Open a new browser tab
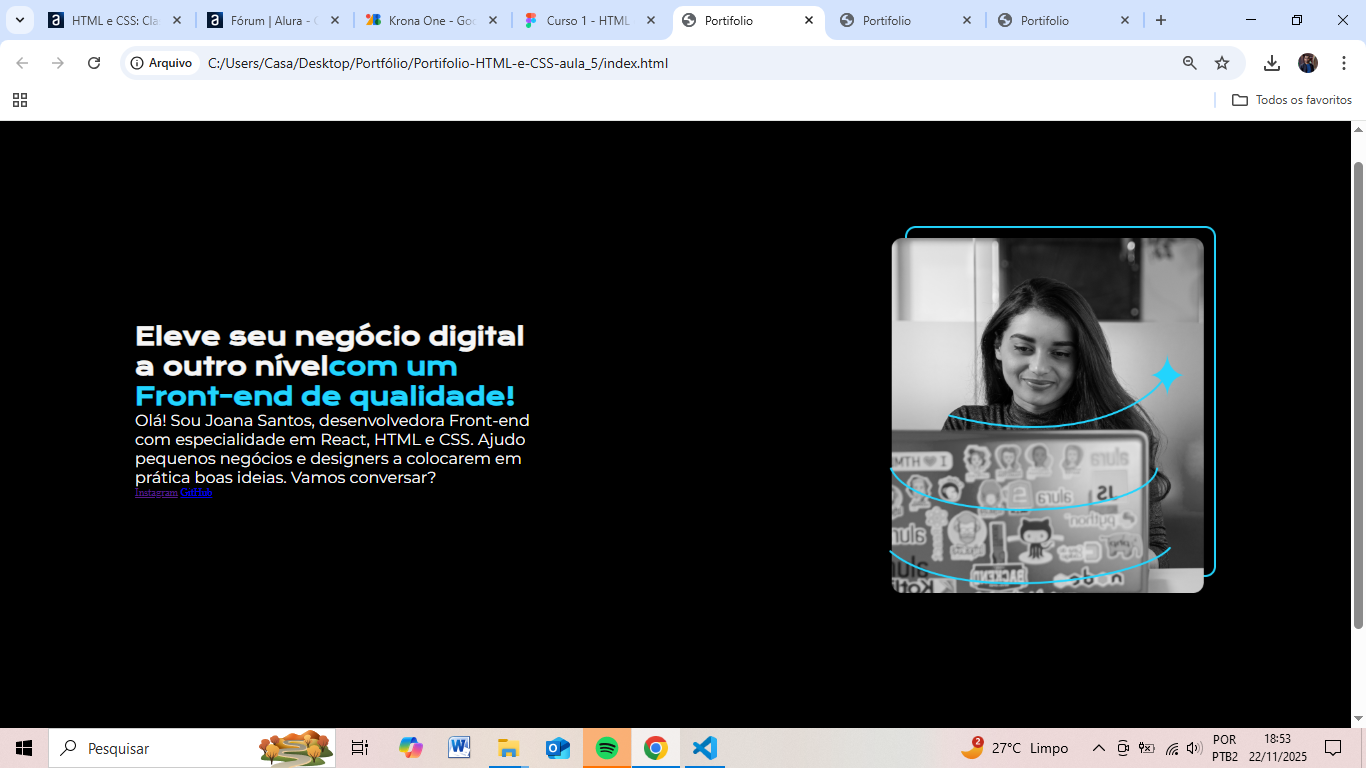Viewport: 1366px width, 768px height. coord(1161,20)
